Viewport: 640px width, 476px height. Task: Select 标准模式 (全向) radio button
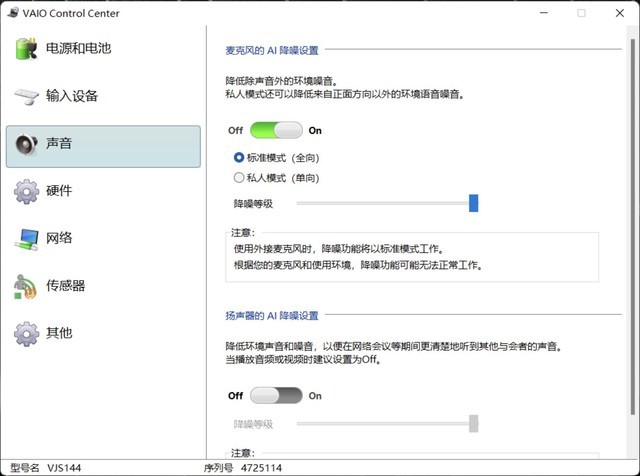pyautogui.click(x=239, y=158)
